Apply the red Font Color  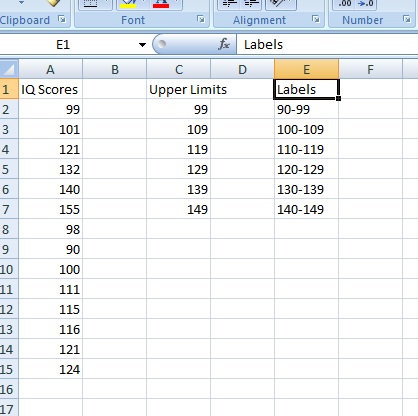(161, 4)
